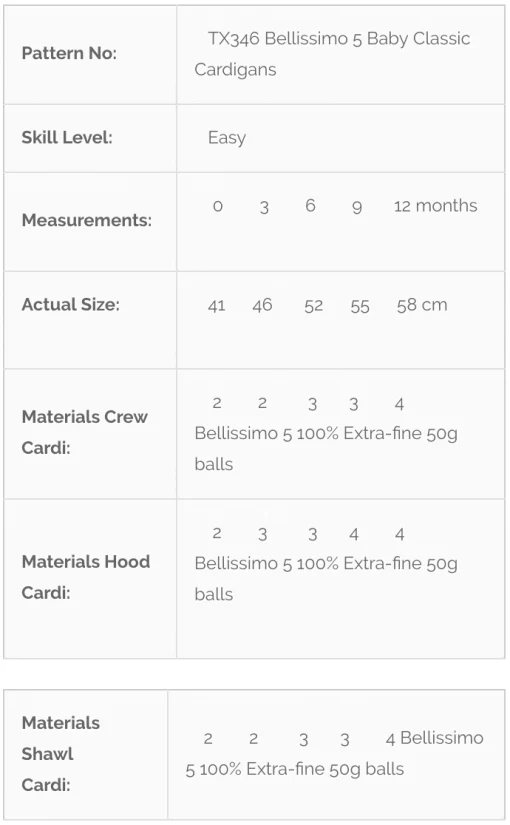Click the Pattern No: label
510x825 pixels.
69,53
